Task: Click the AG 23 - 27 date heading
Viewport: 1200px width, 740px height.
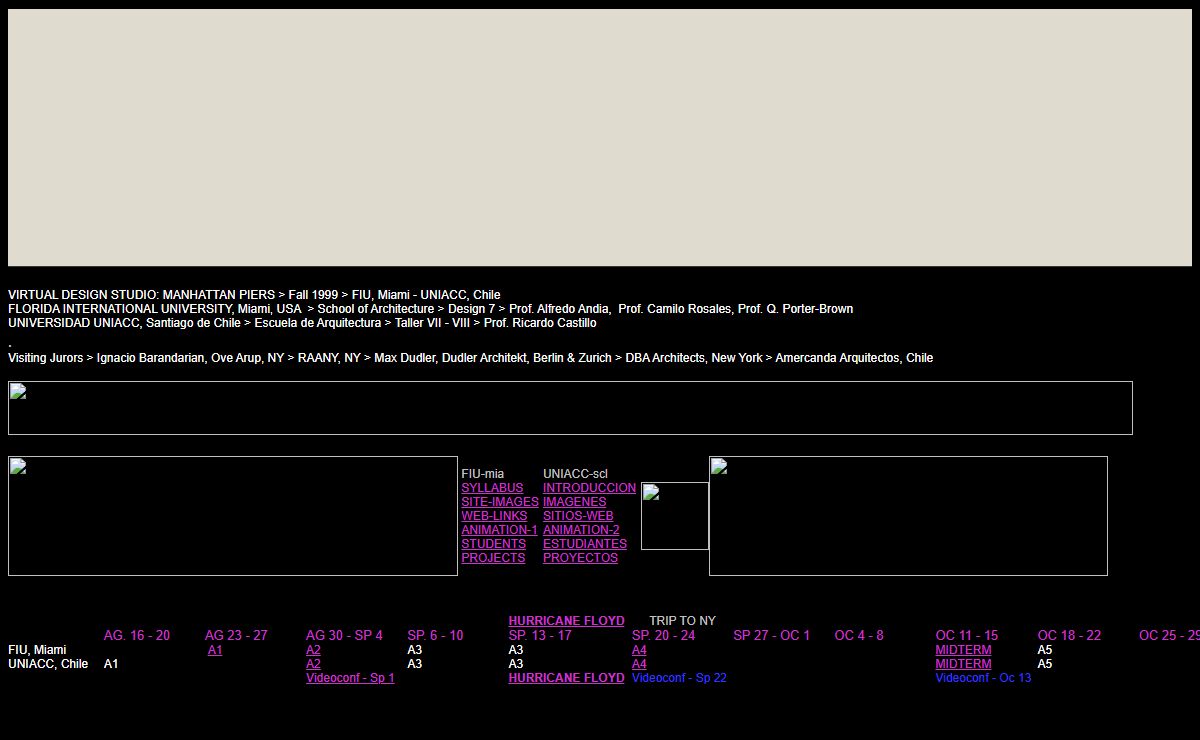Action: pyautogui.click(x=236, y=635)
